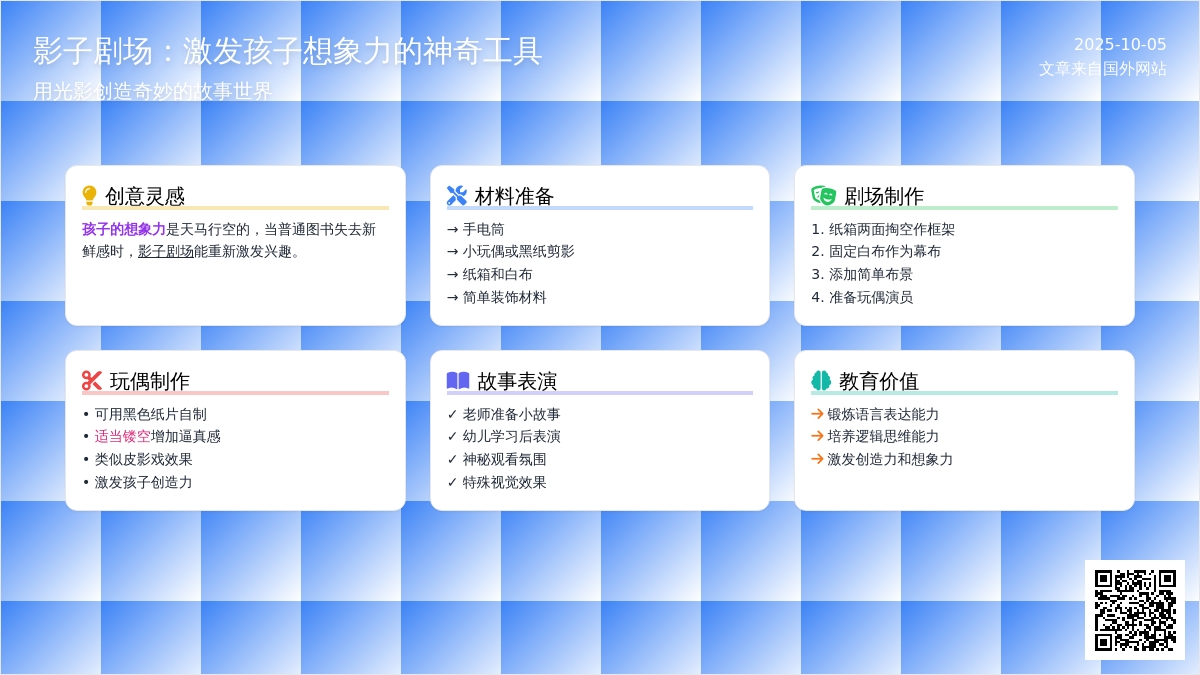Click the subtitle 用光影创造奇妙的故事世界
The width and height of the screenshot is (1200, 675).
click(x=153, y=91)
